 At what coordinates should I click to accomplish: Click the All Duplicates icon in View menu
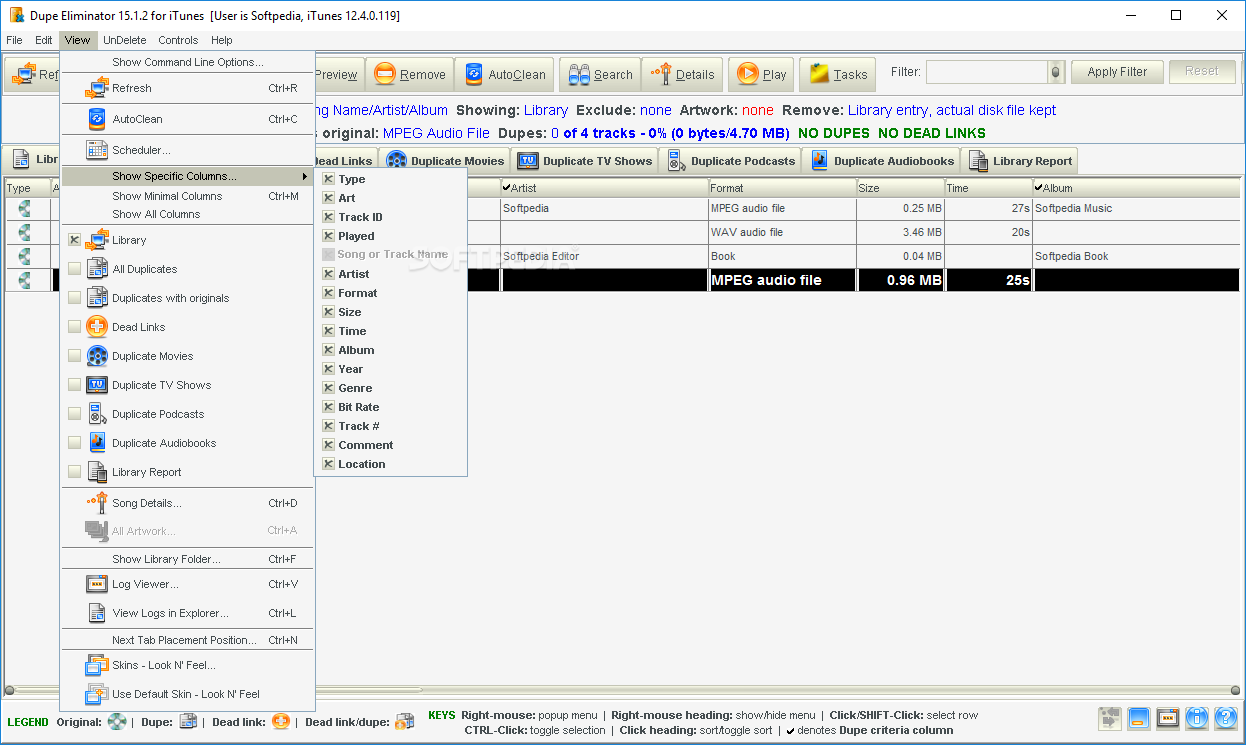97,269
